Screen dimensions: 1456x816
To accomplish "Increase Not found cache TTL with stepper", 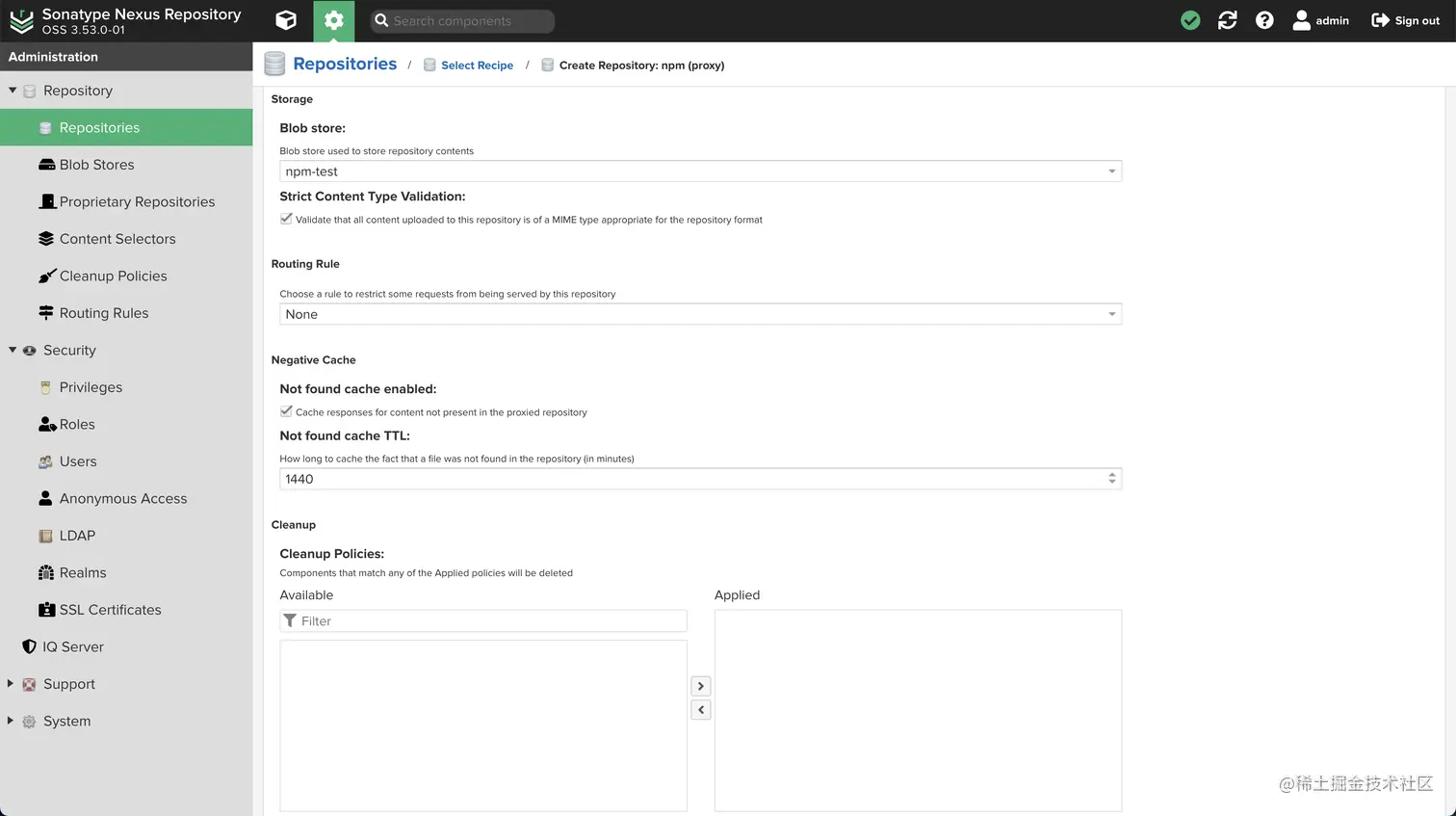I will point(1112,475).
